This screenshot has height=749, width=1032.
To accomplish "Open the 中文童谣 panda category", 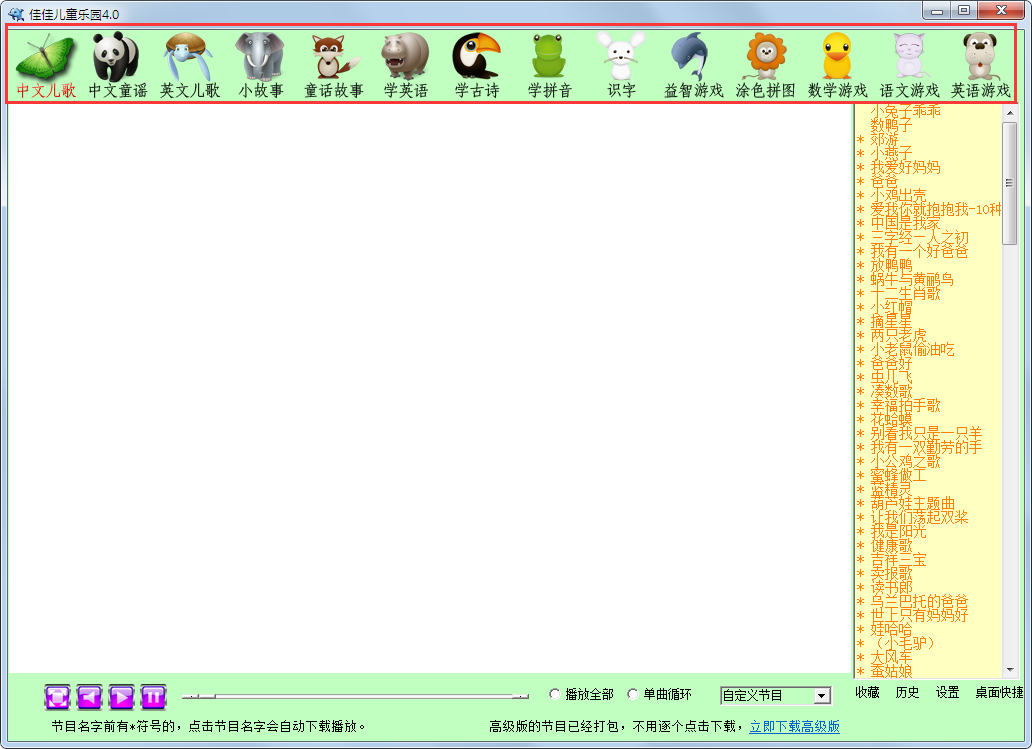I will [x=117, y=65].
